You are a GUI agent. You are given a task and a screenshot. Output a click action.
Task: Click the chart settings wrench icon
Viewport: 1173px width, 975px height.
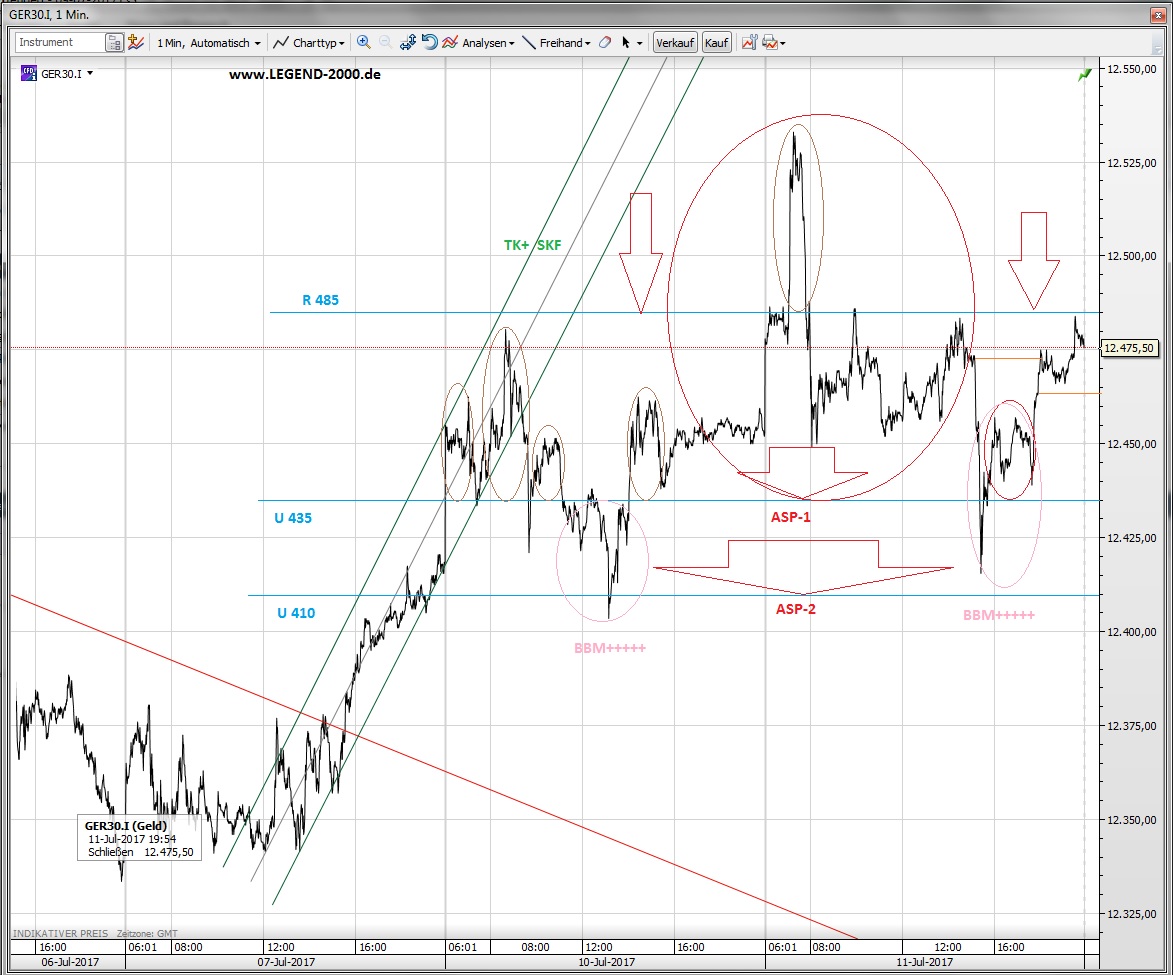[748, 43]
